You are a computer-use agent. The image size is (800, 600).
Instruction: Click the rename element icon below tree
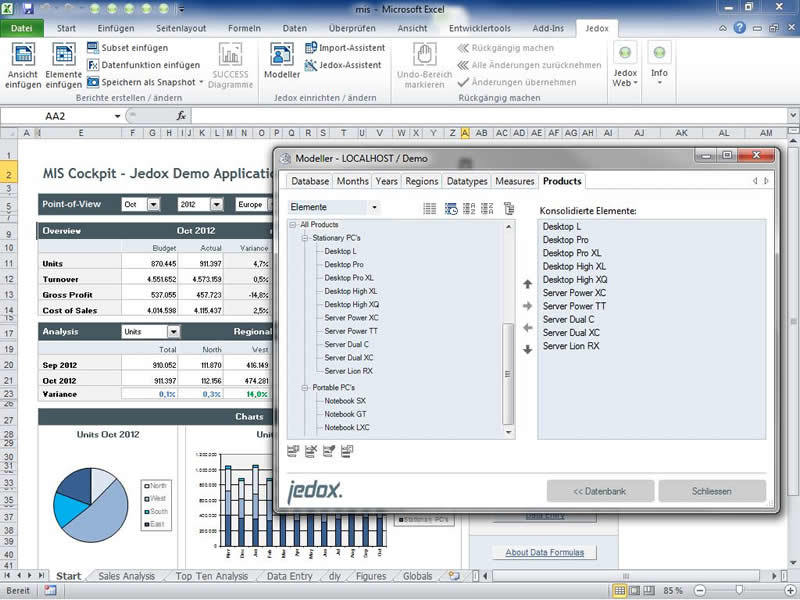pyautogui.click(x=329, y=451)
